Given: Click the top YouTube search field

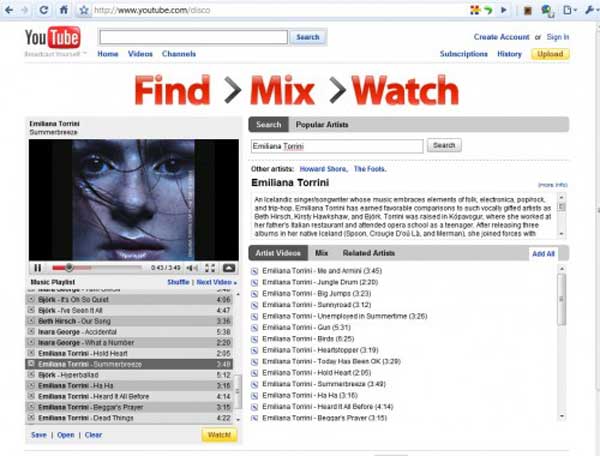Looking at the screenshot, I should 194,37.
